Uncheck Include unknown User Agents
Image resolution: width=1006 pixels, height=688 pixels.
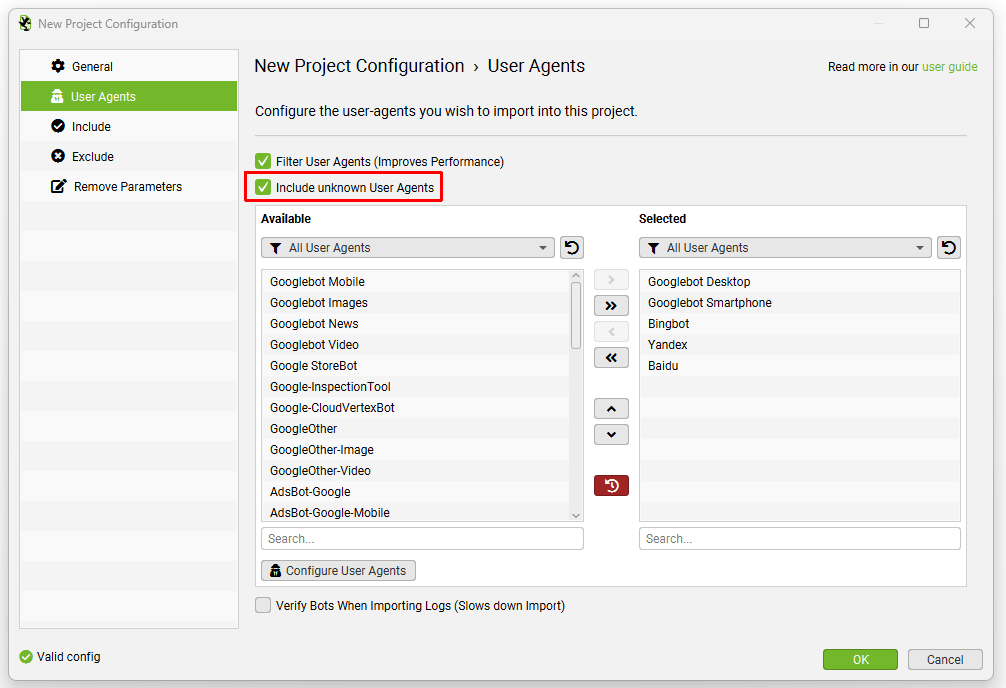[264, 187]
